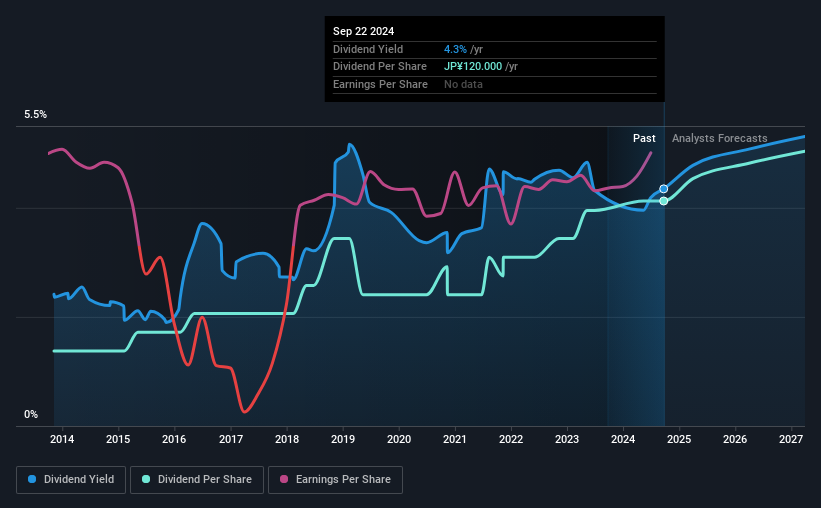Click the Past region label
The image size is (821, 508).
pyautogui.click(x=644, y=138)
